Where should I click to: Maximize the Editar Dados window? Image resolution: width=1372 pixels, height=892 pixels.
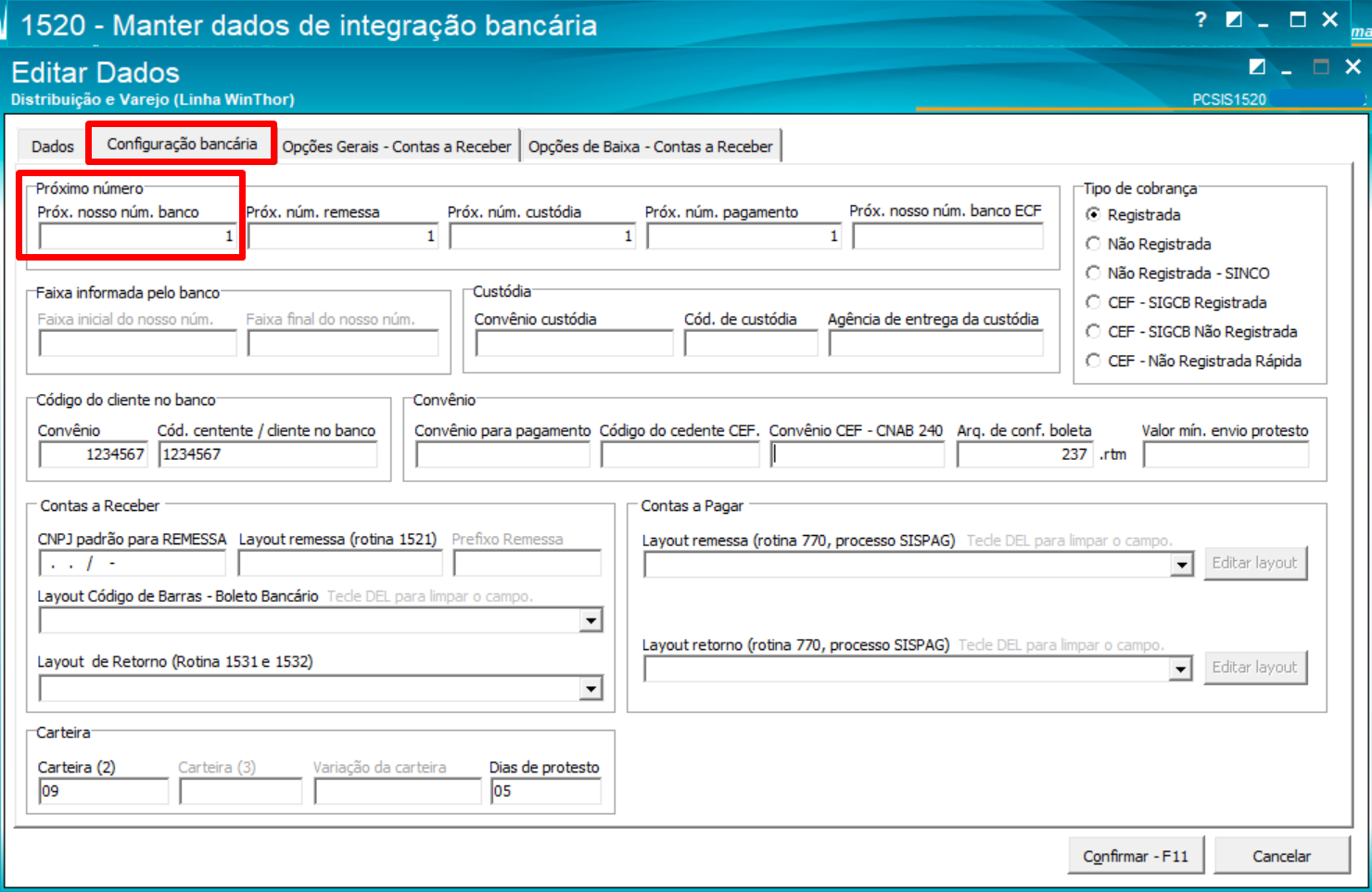[1321, 67]
